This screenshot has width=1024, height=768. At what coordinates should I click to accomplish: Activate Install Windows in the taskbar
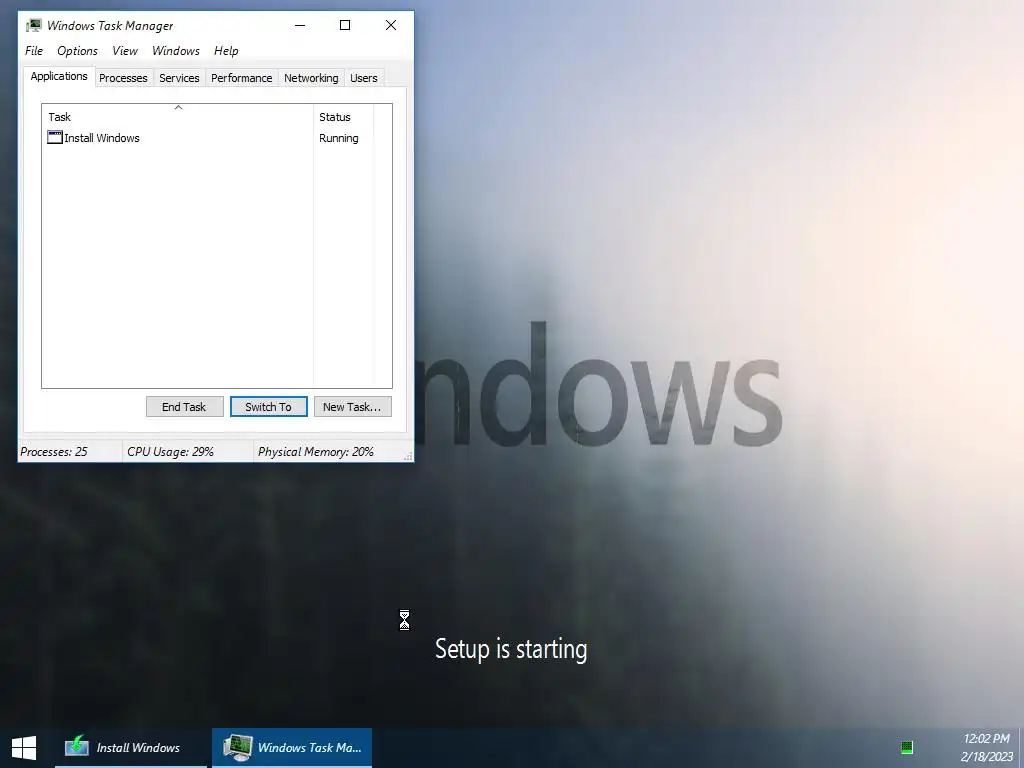tap(131, 748)
